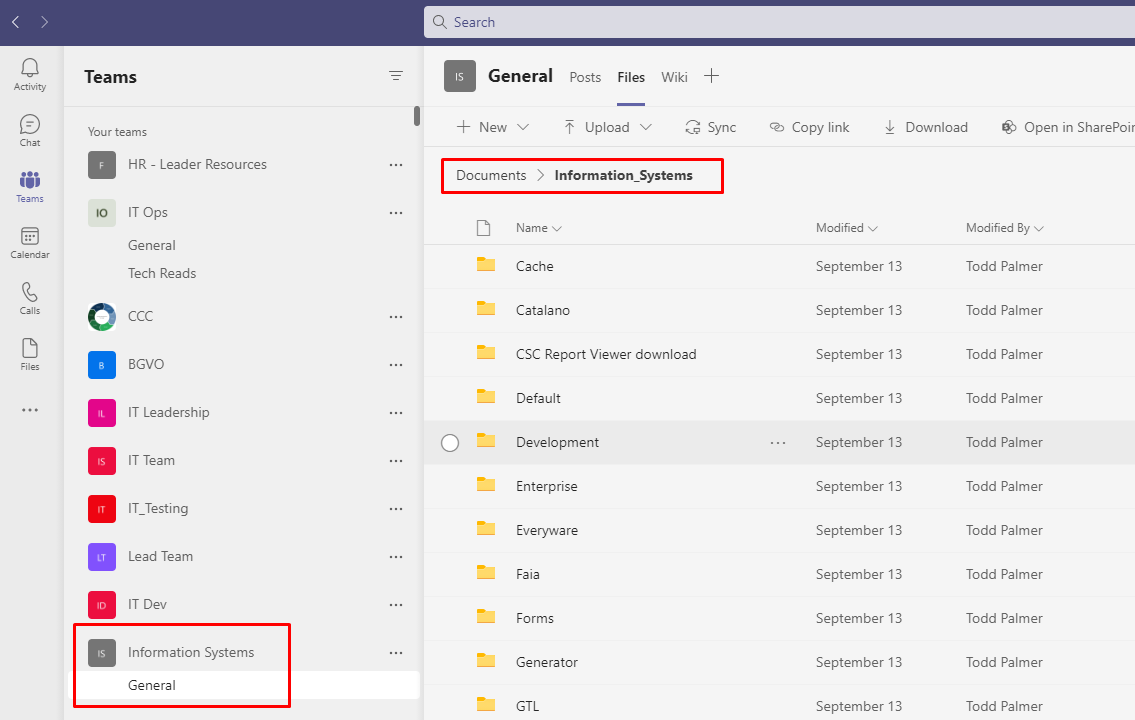Switch to the Chat section
Image resolution: width=1135 pixels, height=720 pixels.
click(29, 129)
